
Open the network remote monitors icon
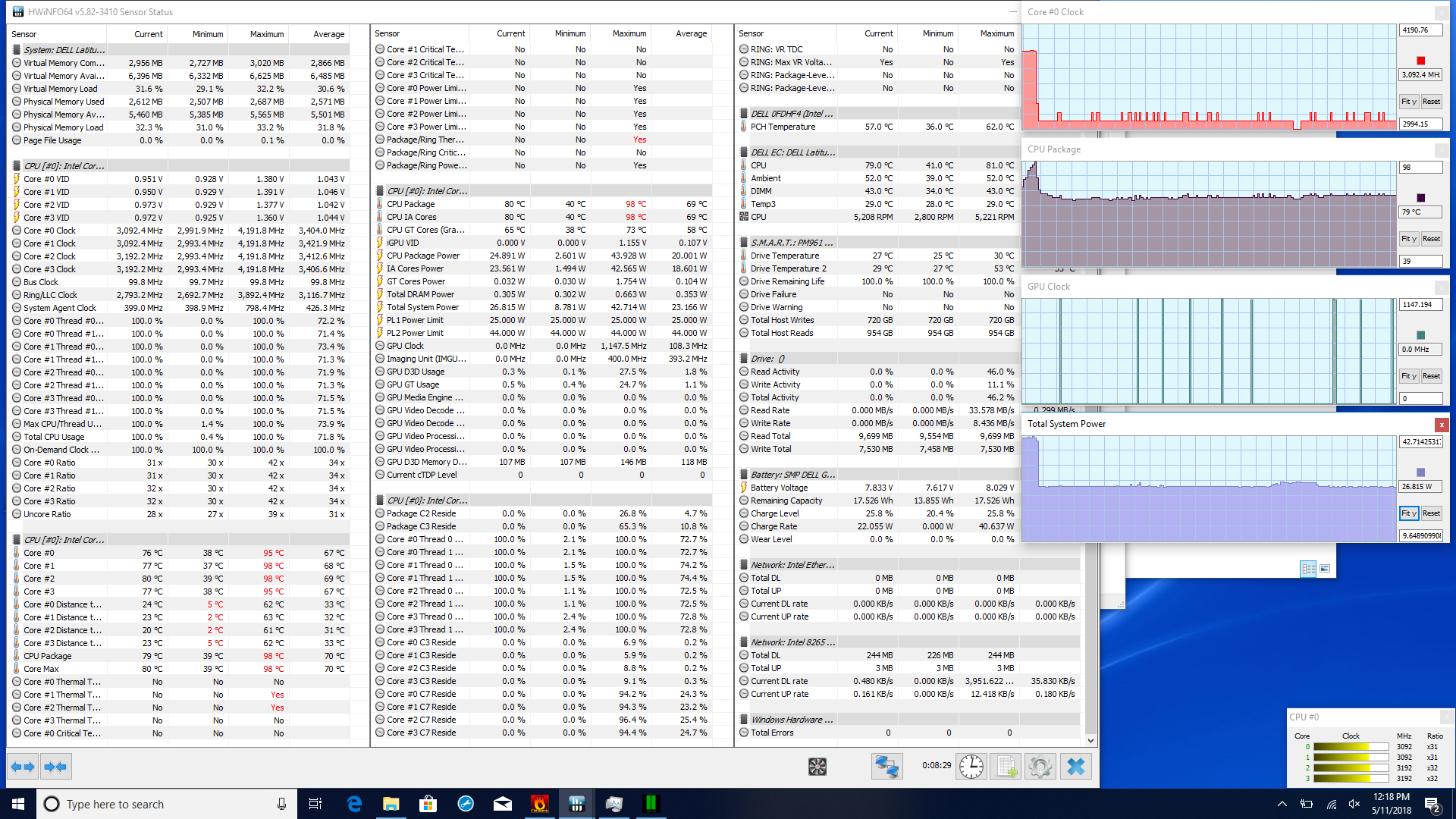[x=886, y=767]
